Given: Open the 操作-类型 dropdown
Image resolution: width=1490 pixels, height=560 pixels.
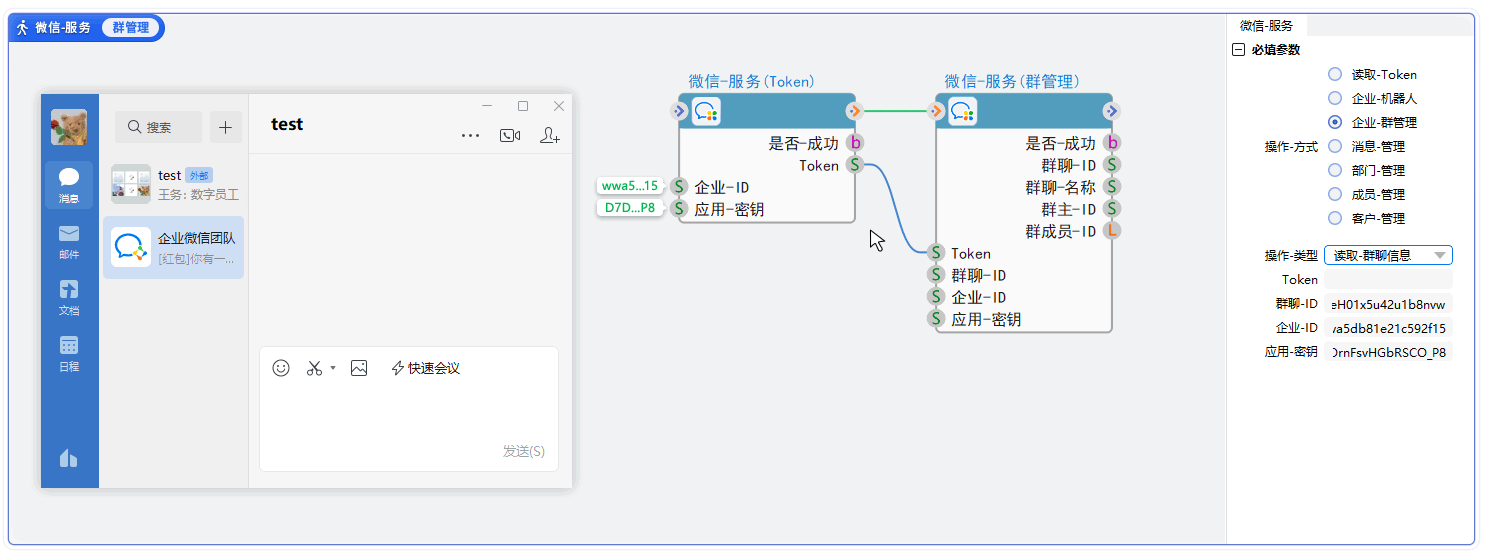Looking at the screenshot, I should click(1388, 255).
